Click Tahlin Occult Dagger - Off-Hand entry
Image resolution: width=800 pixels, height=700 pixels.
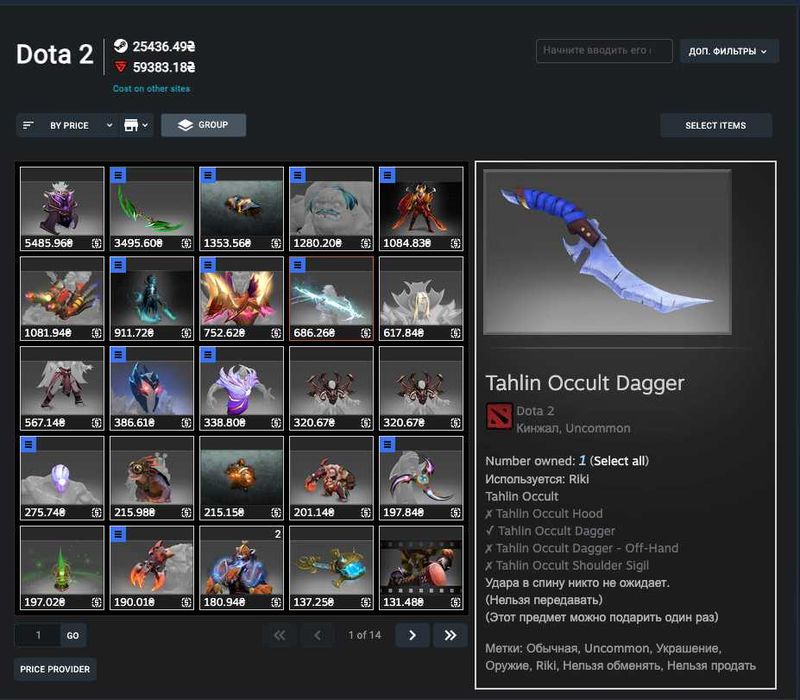coord(582,548)
